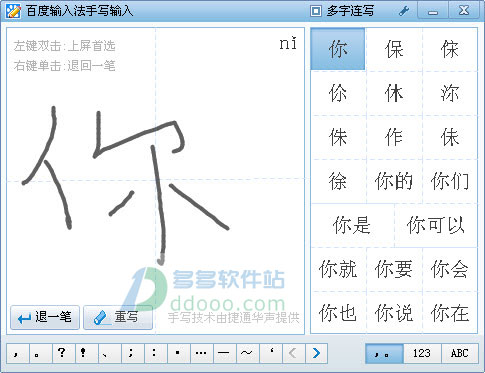Choose the phrase candidate 你们
The height and width of the screenshot is (373, 485).
(x=450, y=181)
